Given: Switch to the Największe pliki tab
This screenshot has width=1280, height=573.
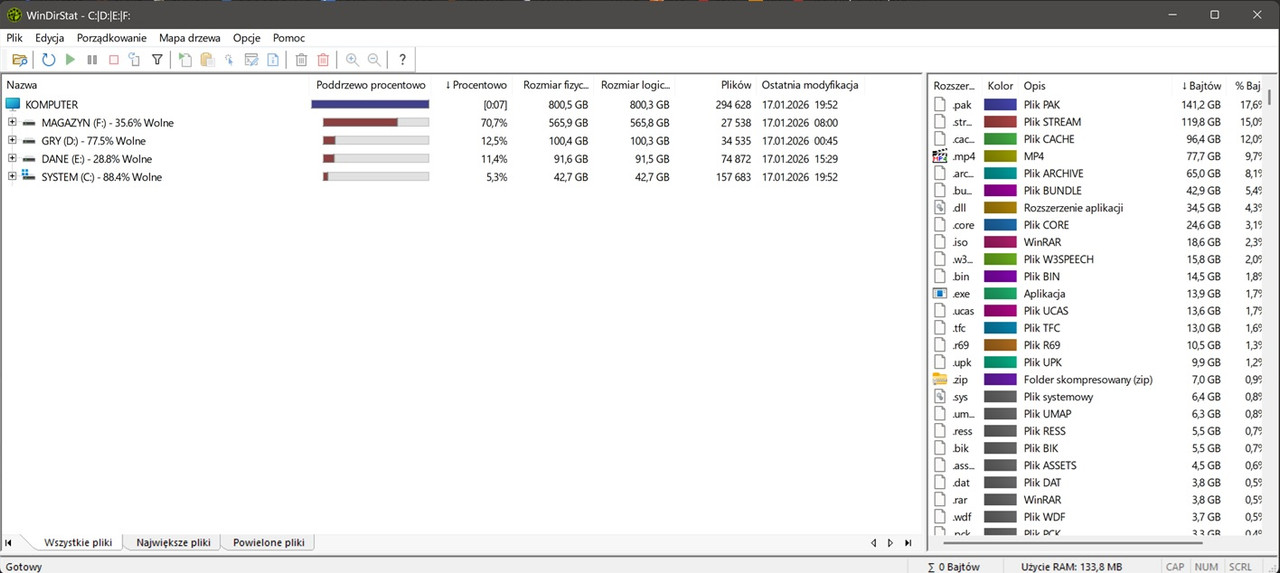Looking at the screenshot, I should coord(173,542).
